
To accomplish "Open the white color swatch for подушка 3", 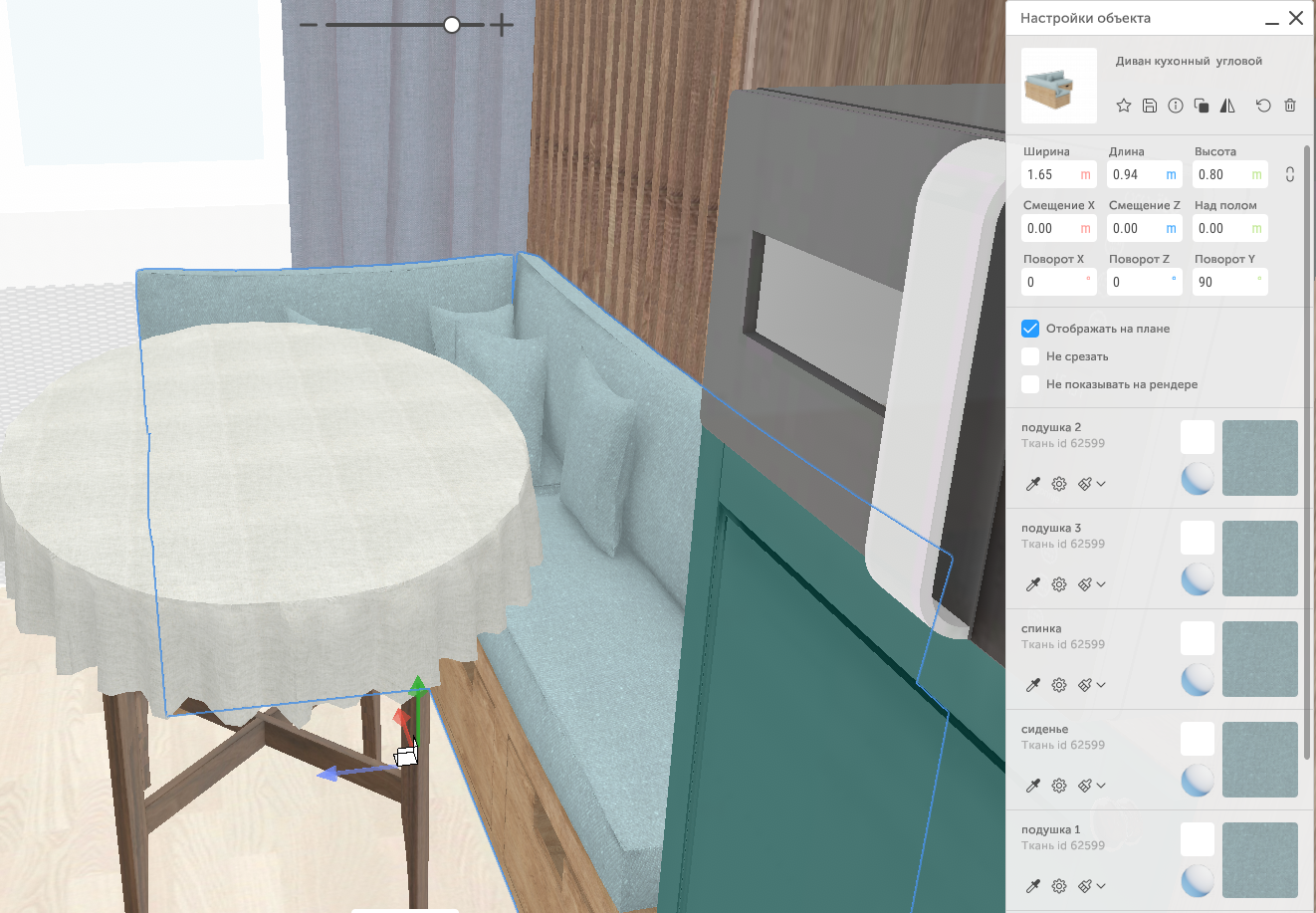I will pos(1198,538).
